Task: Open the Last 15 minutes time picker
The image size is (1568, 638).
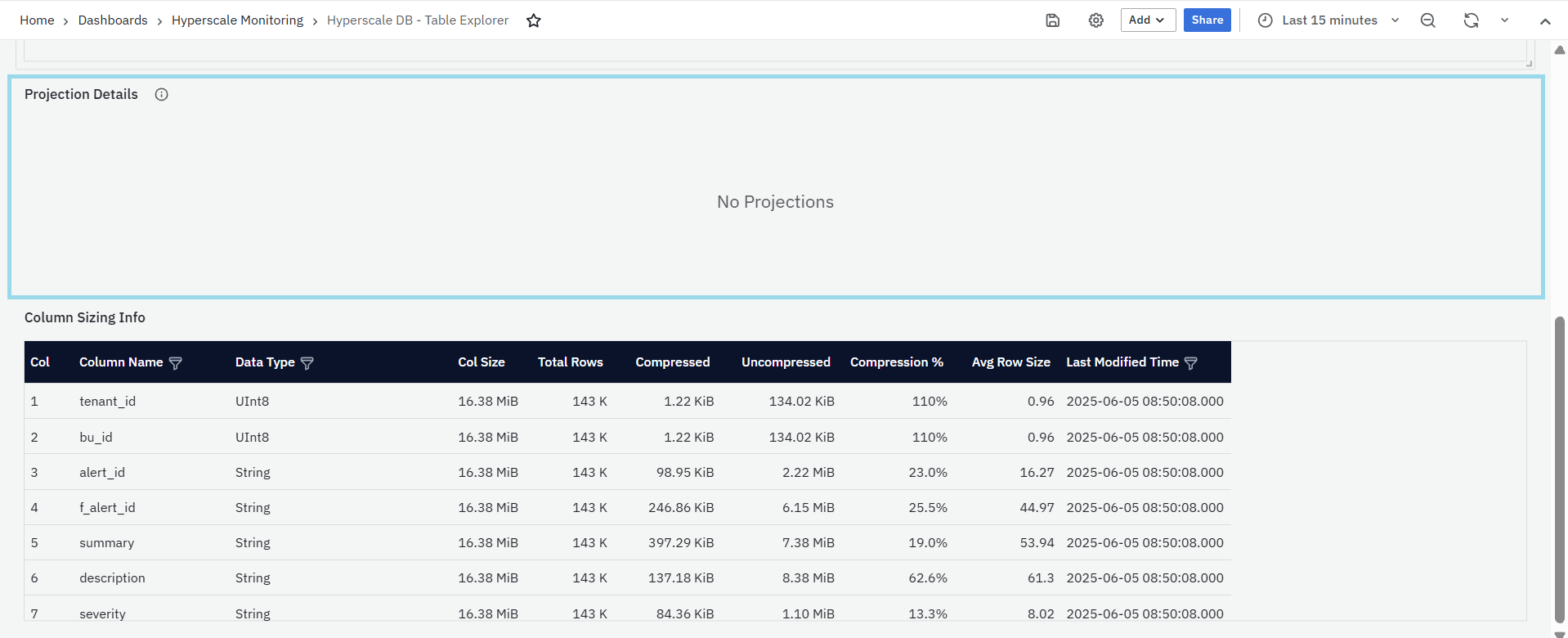Action: click(x=1328, y=20)
